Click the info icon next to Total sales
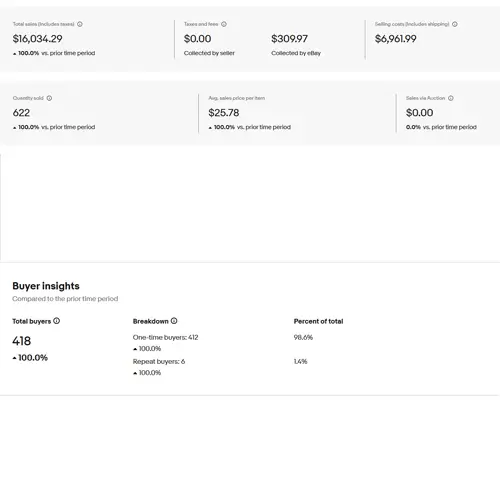 (80, 24)
